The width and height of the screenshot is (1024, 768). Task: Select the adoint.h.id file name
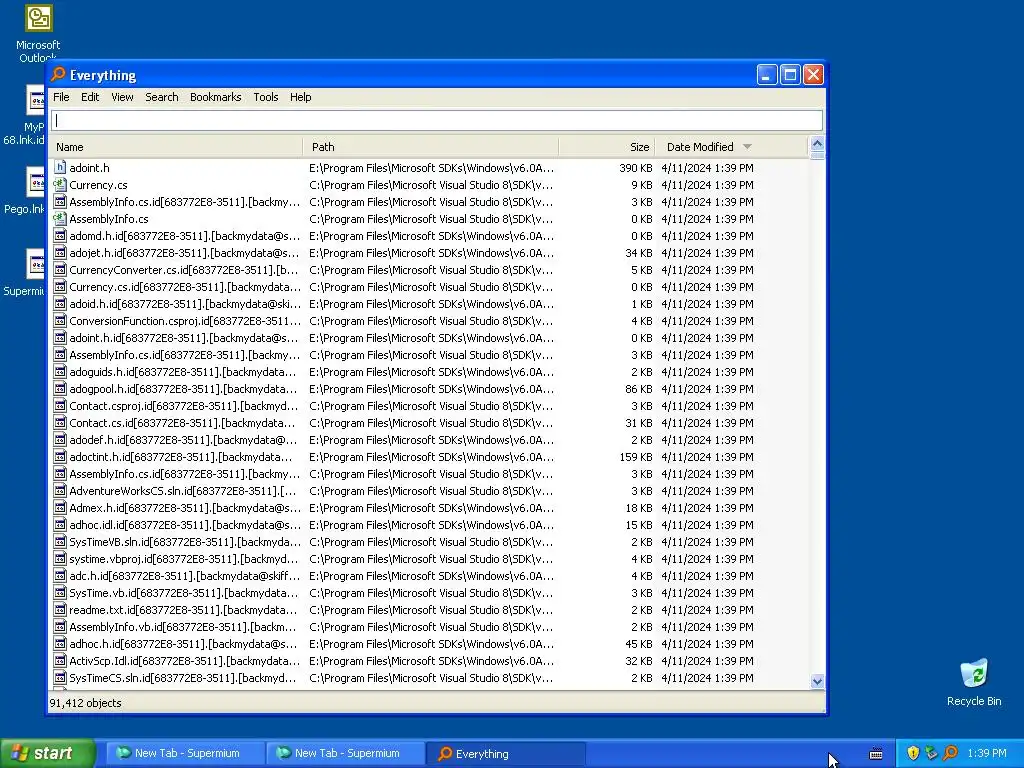click(x=184, y=338)
